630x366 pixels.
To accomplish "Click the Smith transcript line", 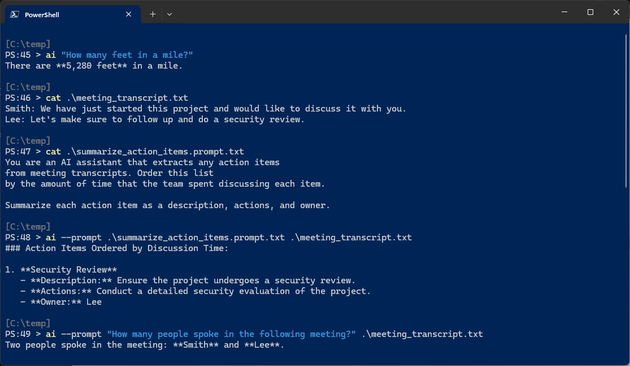I will pyautogui.click(x=205, y=109).
